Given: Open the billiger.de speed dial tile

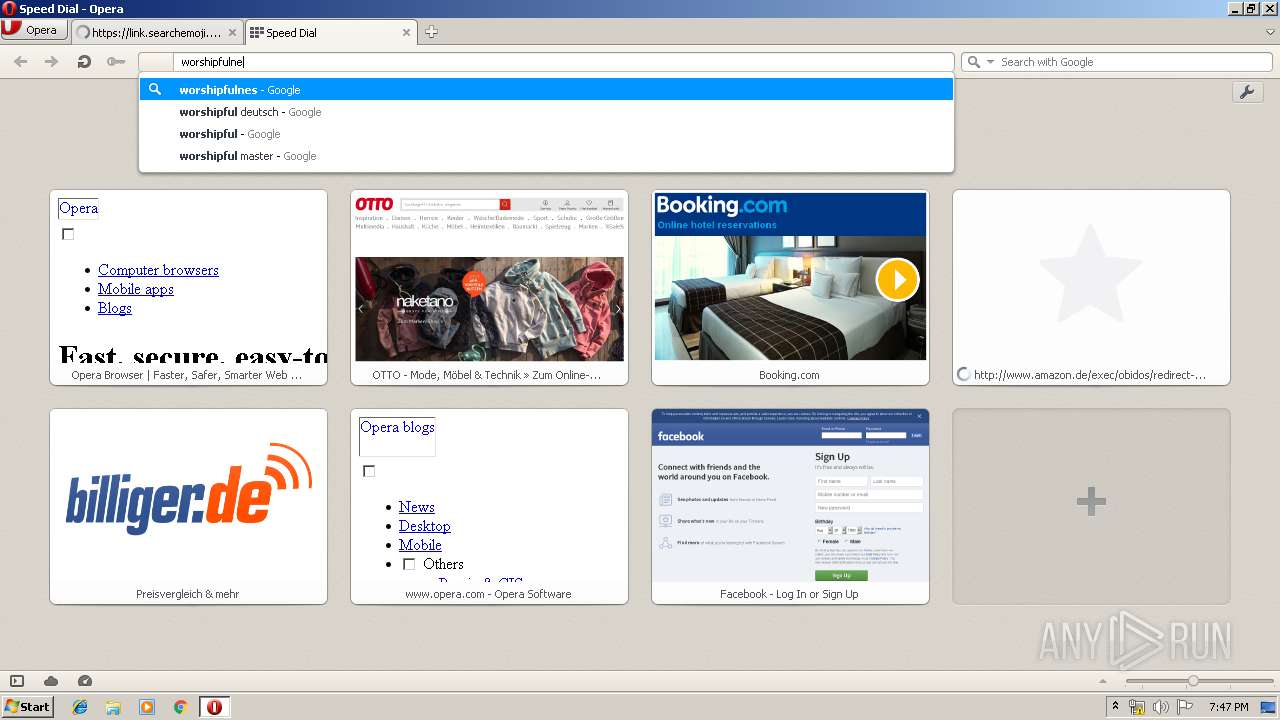Looking at the screenshot, I should 188,506.
